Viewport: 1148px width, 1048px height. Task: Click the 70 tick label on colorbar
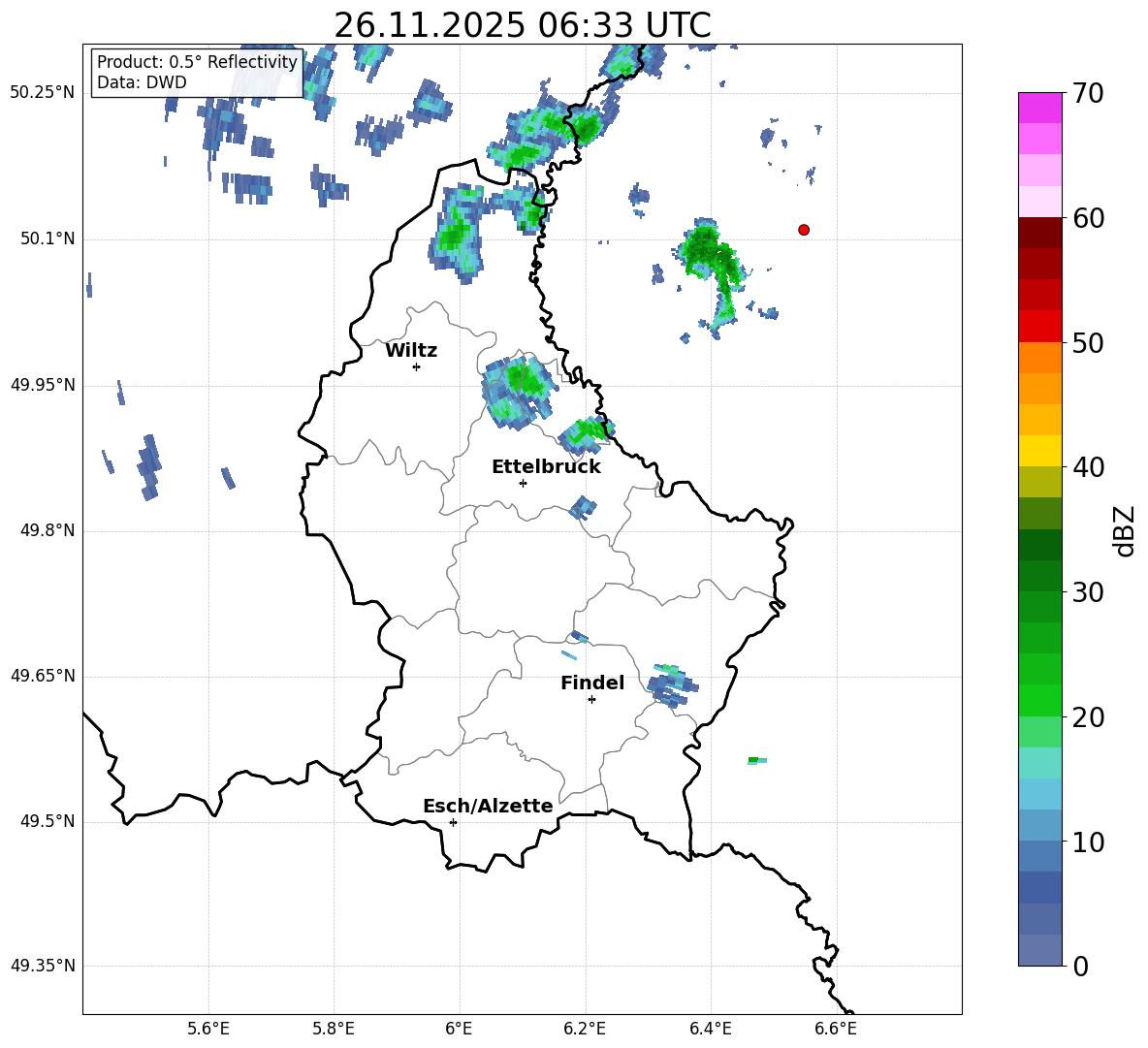click(x=1088, y=94)
